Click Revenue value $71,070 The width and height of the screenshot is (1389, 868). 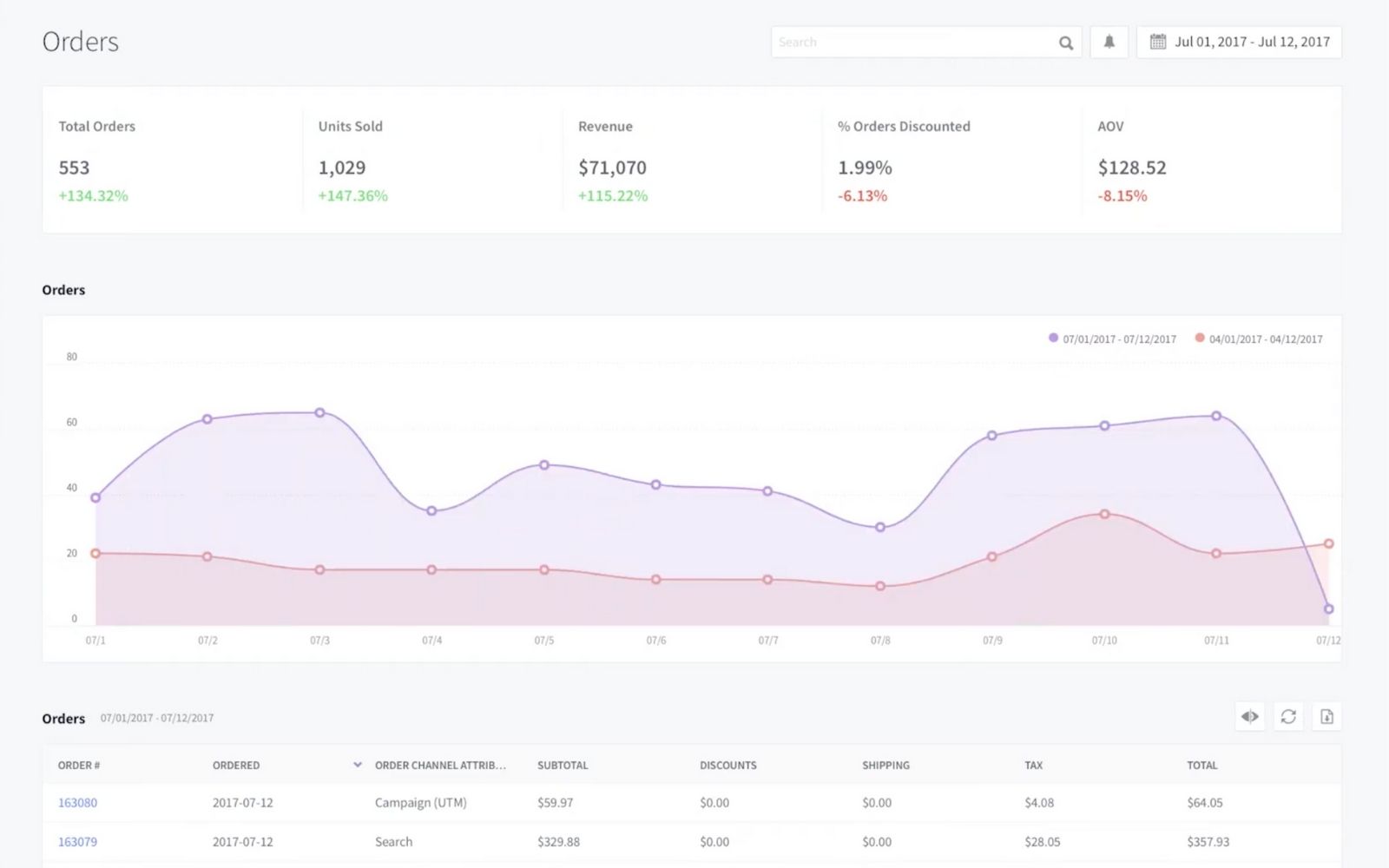click(612, 168)
